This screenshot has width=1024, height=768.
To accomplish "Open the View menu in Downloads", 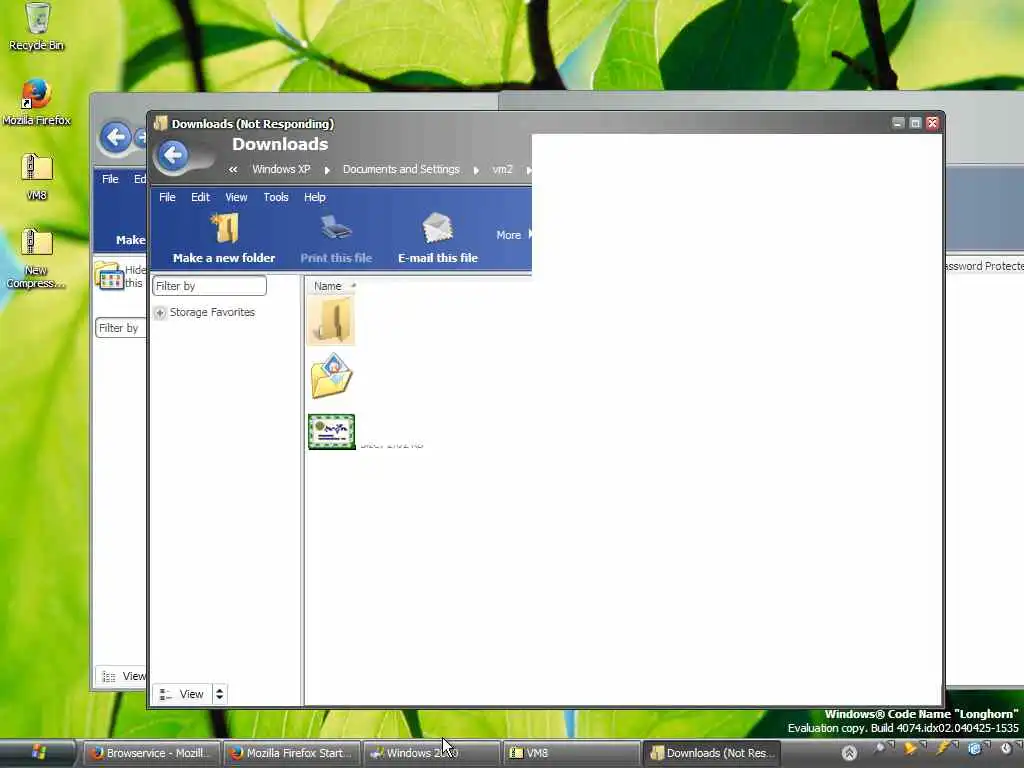I will (x=236, y=197).
